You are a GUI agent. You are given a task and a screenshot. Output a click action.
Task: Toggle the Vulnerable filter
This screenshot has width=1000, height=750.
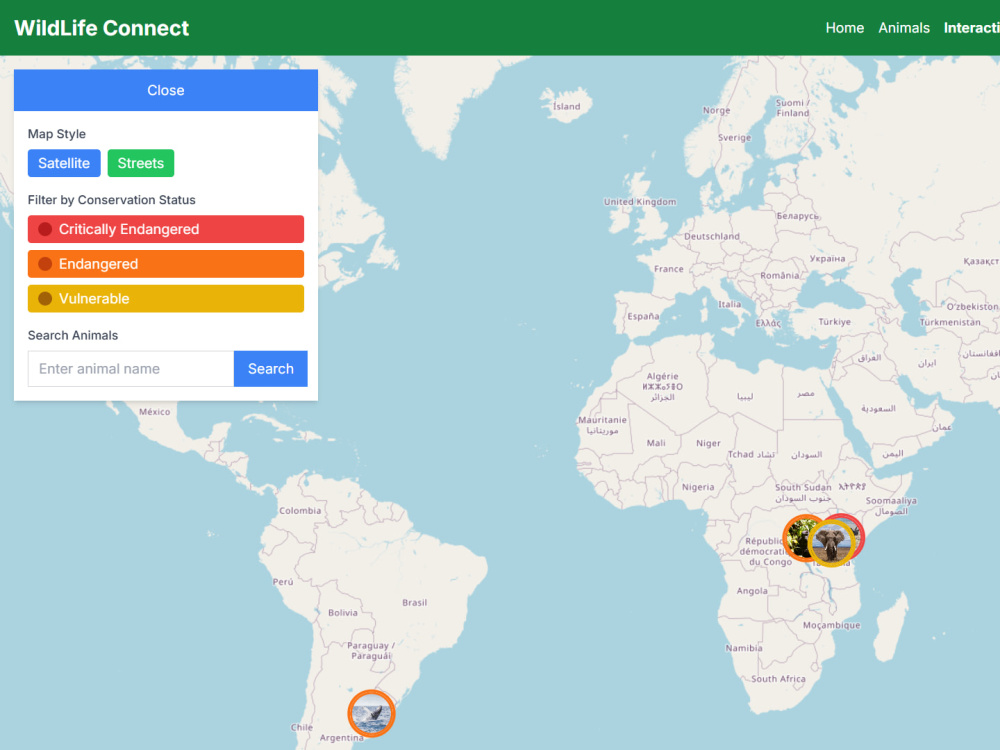click(x=166, y=298)
